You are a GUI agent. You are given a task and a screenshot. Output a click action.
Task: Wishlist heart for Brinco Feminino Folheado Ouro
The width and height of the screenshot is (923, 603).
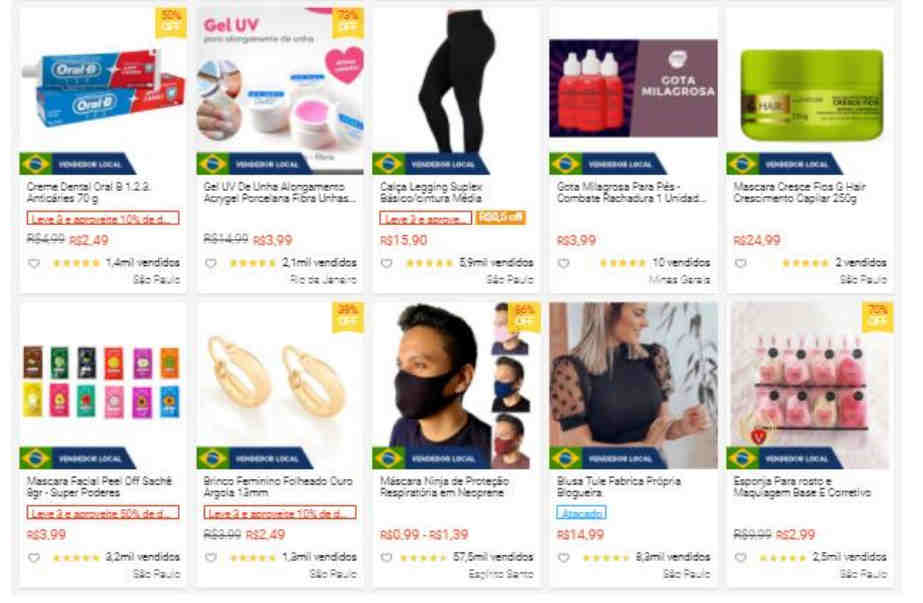click(x=211, y=558)
